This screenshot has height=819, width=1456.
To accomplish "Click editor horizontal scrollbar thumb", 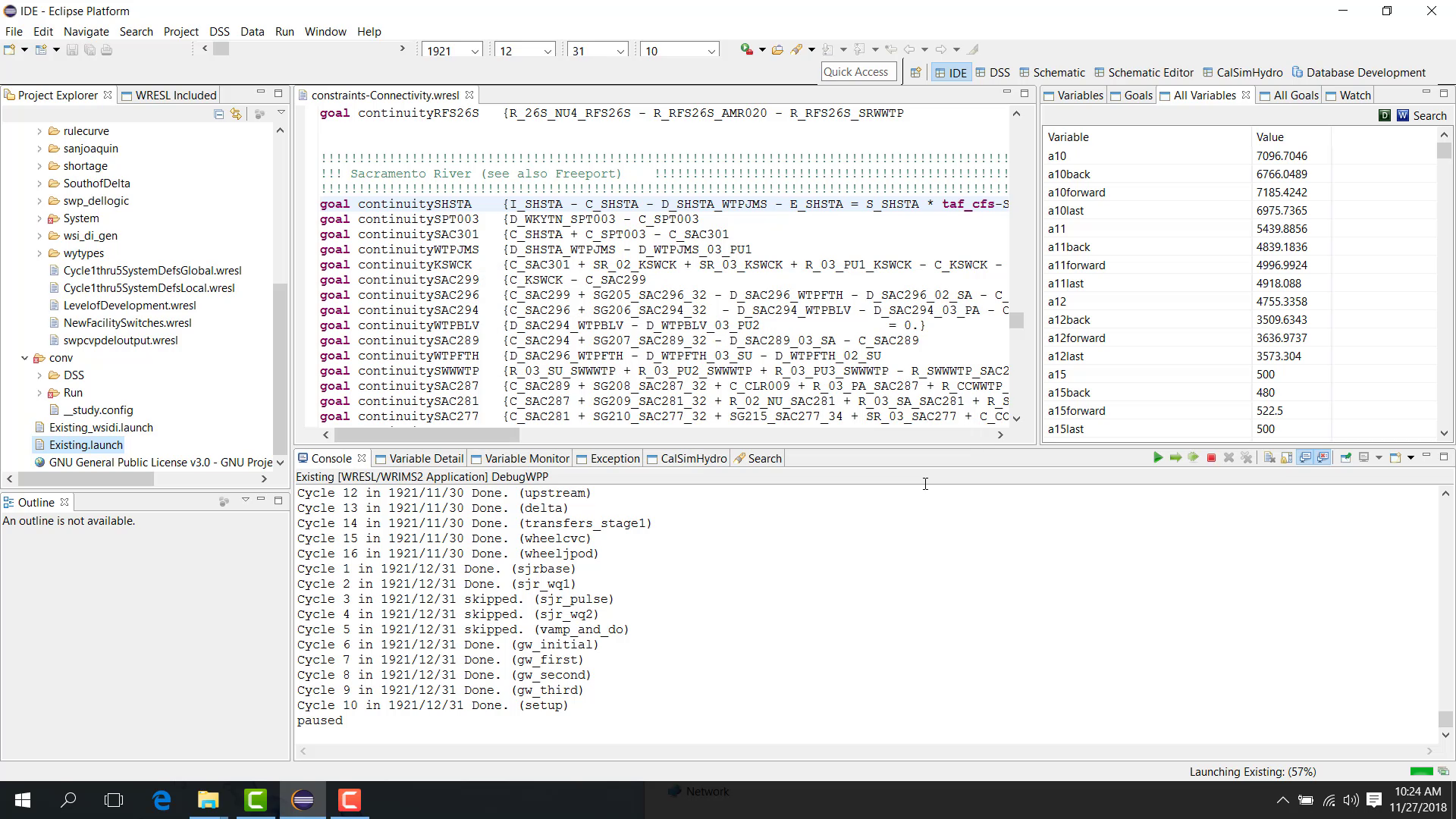I will point(426,435).
